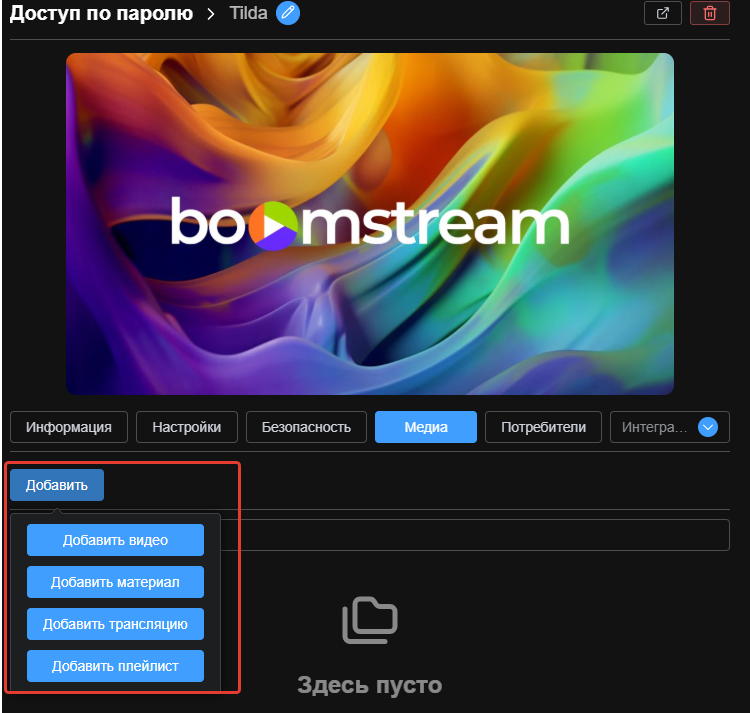Viewport: 750px width, 713px height.
Task: Edit the Tilda project name with pencil icon
Action: tap(288, 13)
